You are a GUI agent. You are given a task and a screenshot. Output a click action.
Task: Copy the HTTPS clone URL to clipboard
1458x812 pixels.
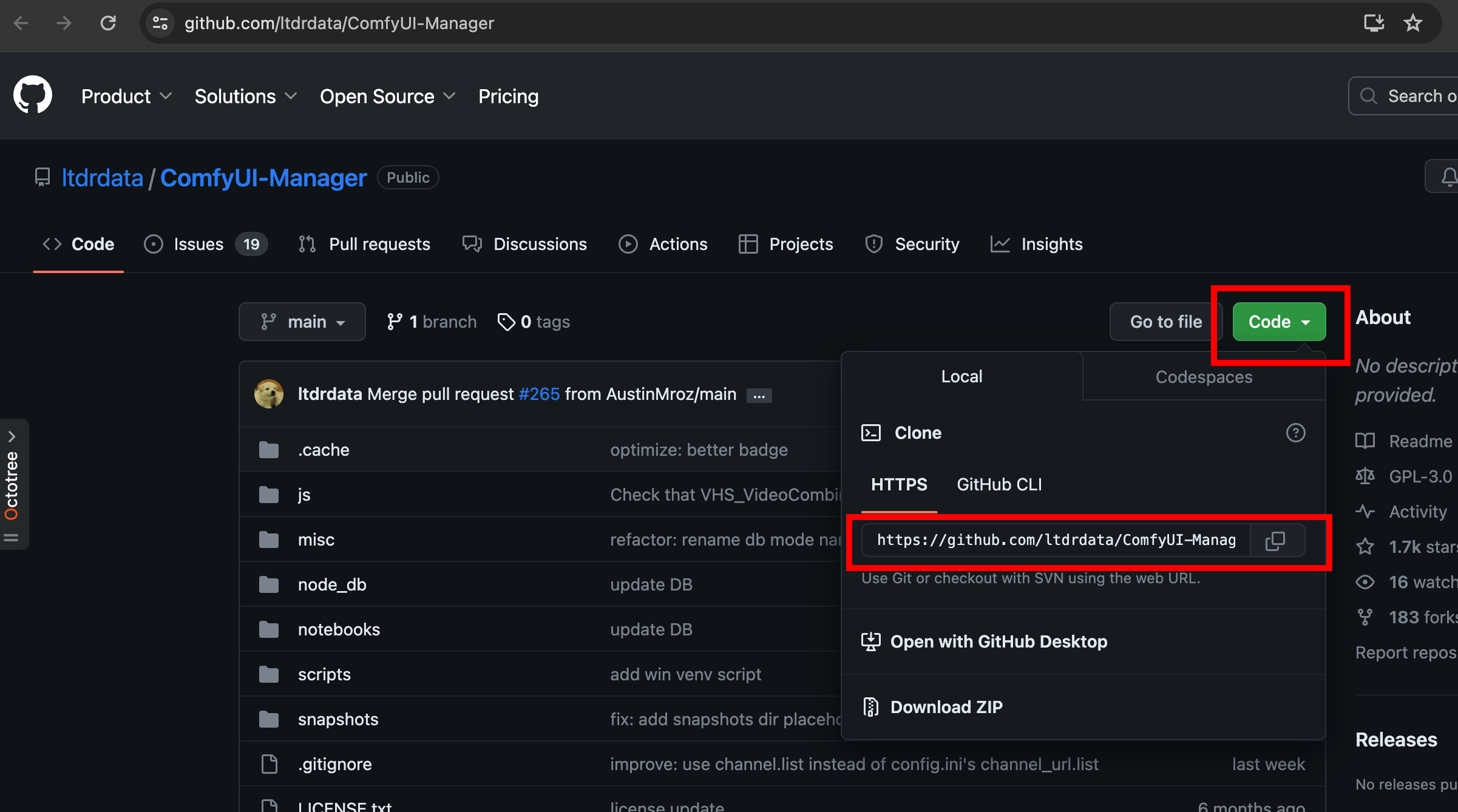tap(1275, 540)
